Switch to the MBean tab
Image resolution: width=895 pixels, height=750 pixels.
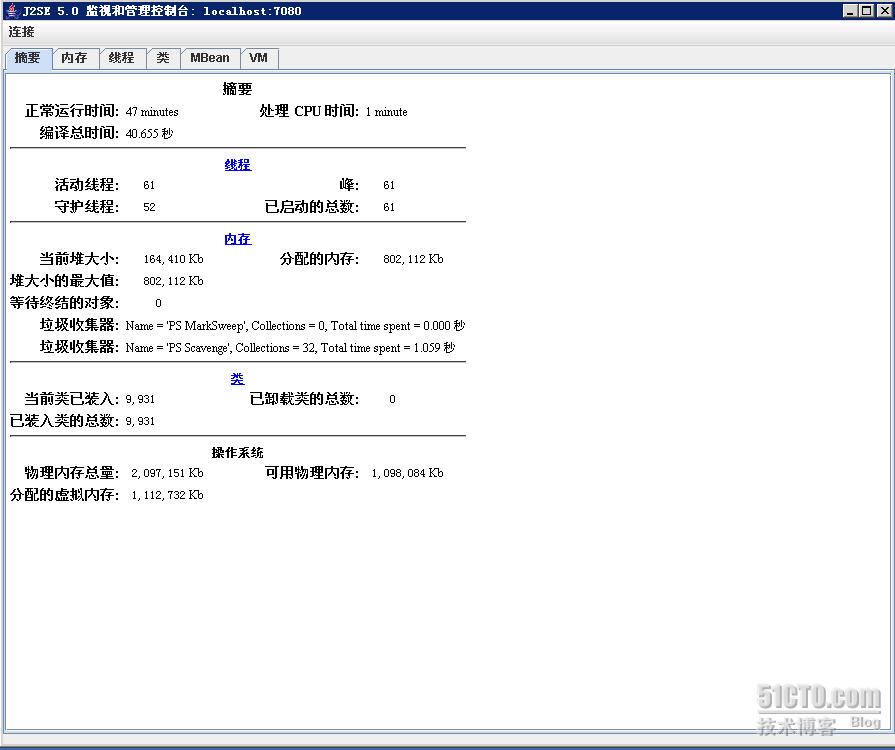coord(210,58)
